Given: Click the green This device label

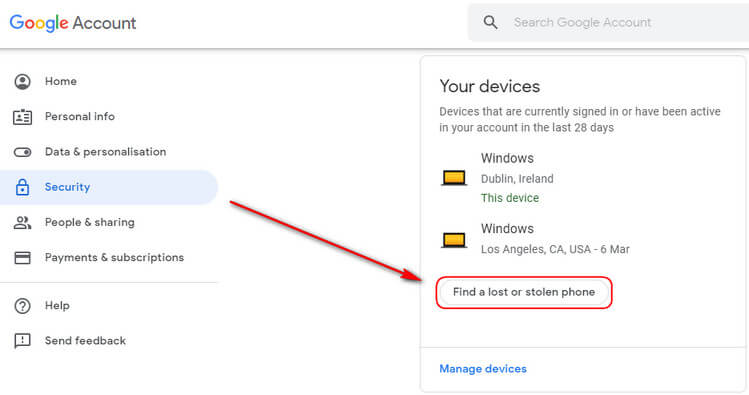Looking at the screenshot, I should pyautogui.click(x=510, y=198).
